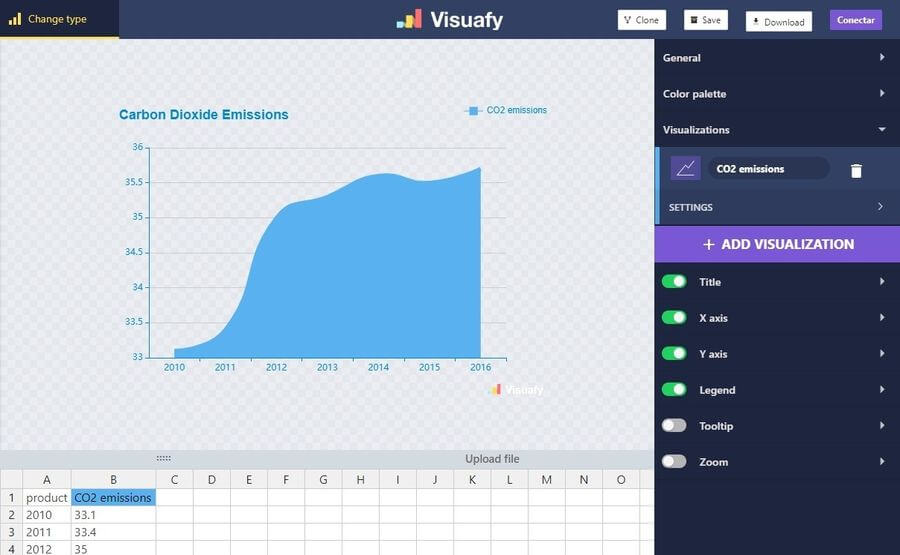Screen dimensions: 900x555
Task: Edit the CO2 emissions name field
Action: [769, 169]
